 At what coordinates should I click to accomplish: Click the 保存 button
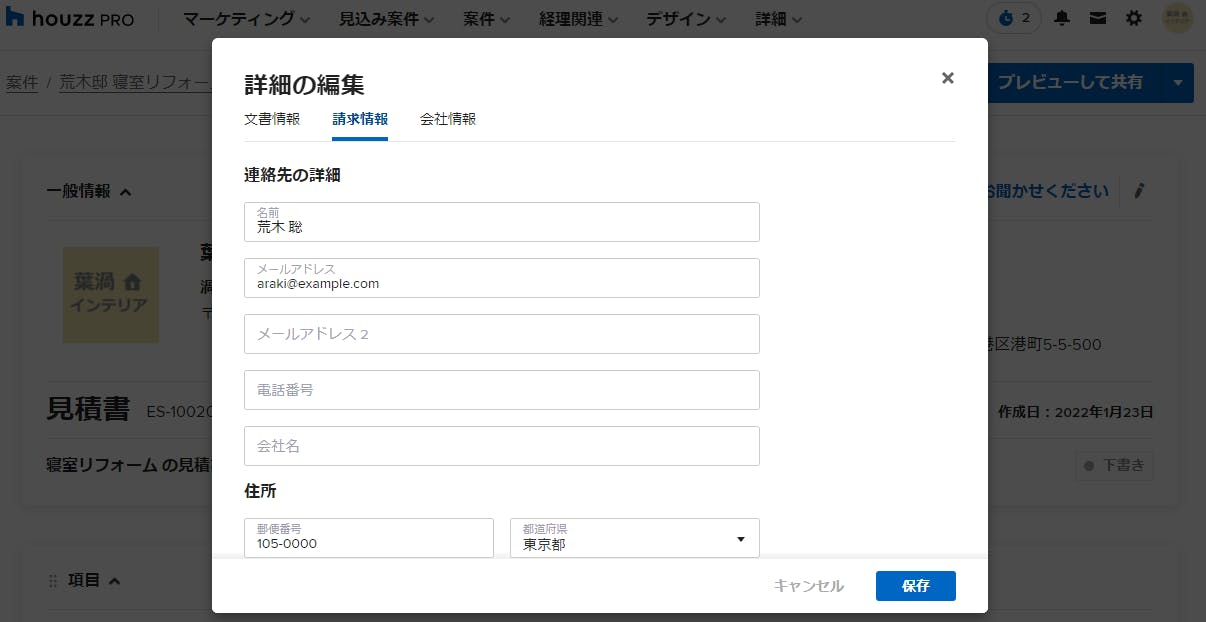916,586
